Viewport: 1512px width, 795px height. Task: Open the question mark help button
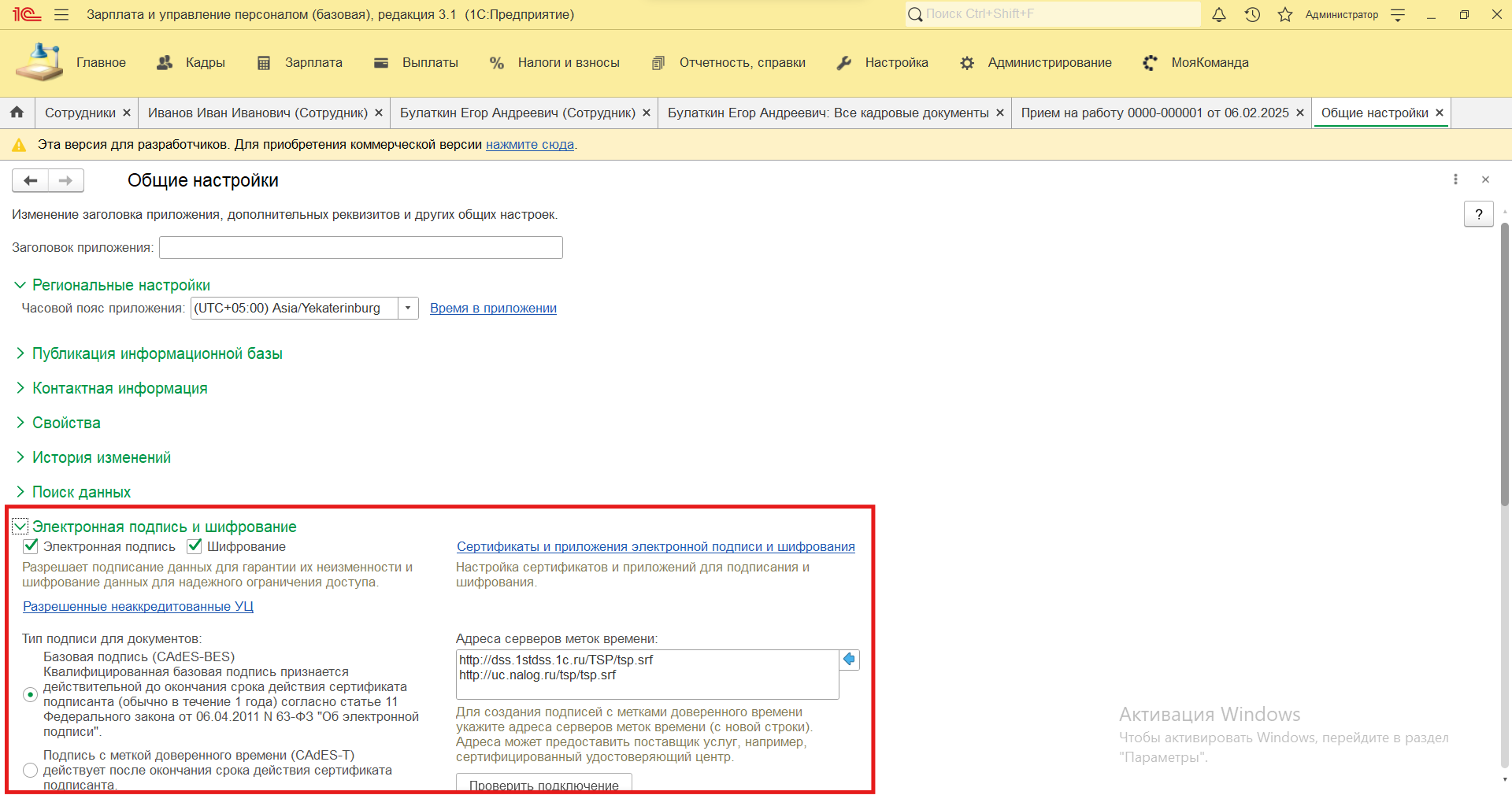(1478, 214)
